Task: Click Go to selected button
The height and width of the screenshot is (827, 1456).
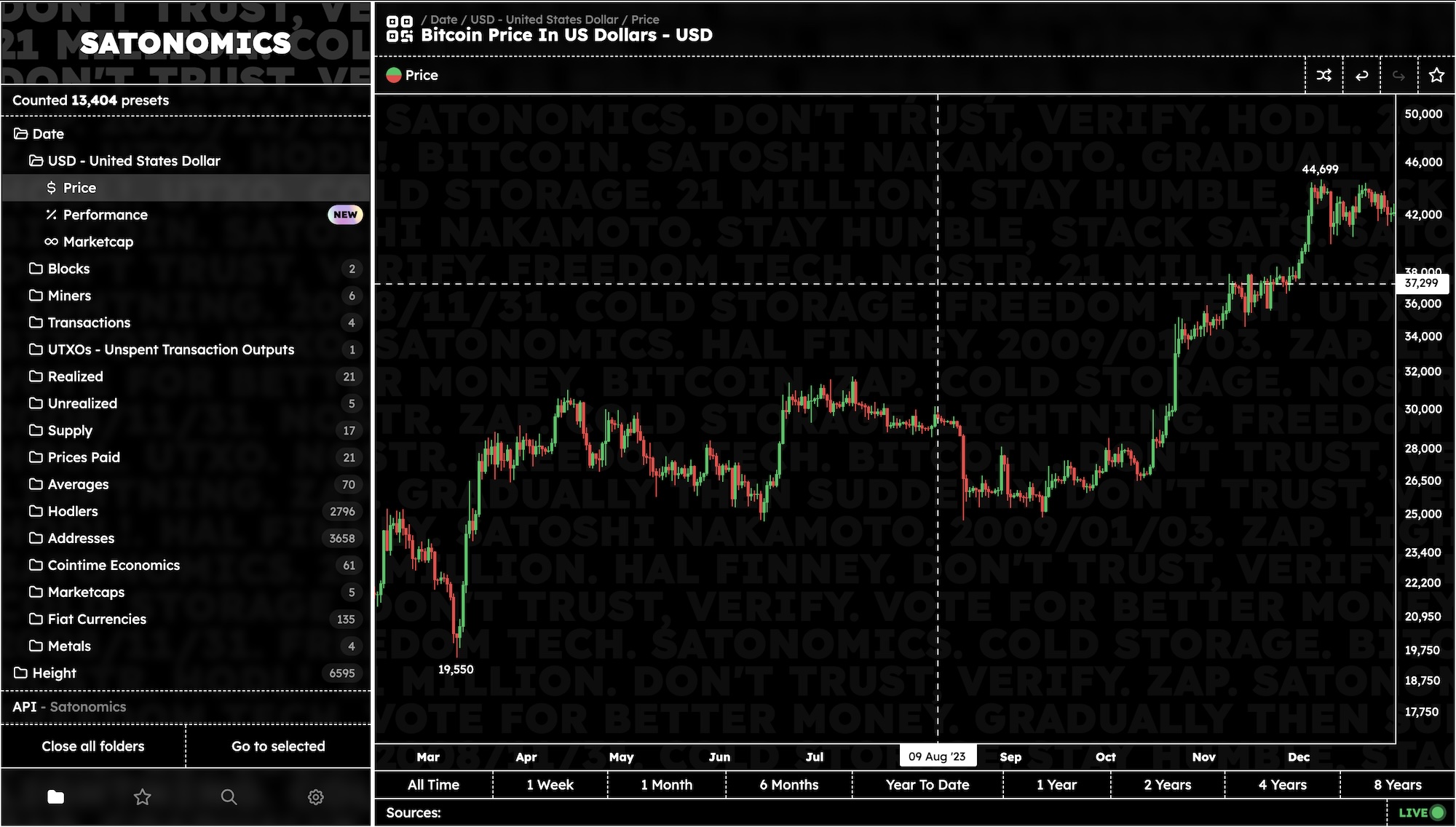Action: (x=278, y=746)
